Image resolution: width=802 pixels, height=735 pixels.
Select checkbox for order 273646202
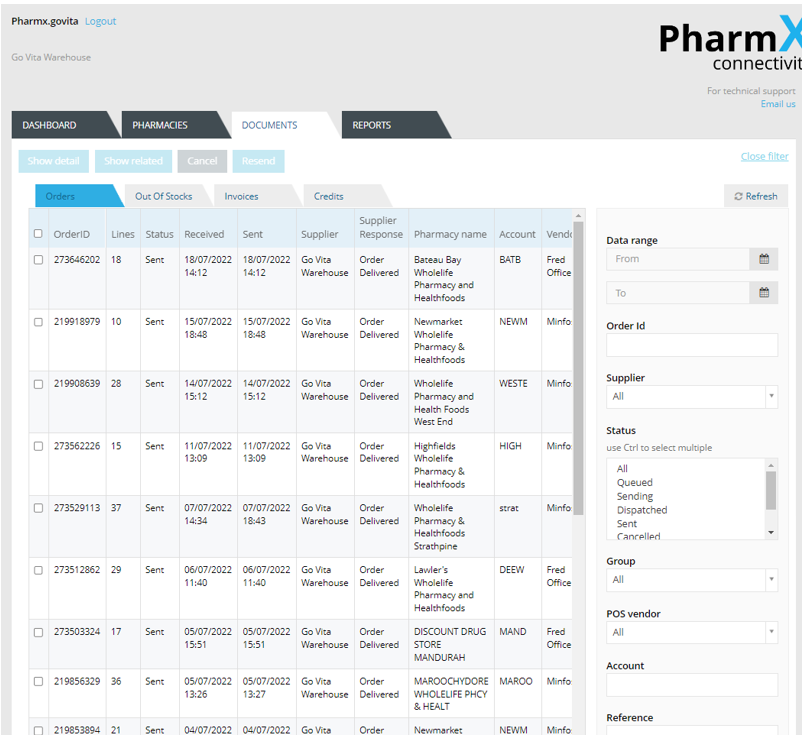(x=38, y=260)
